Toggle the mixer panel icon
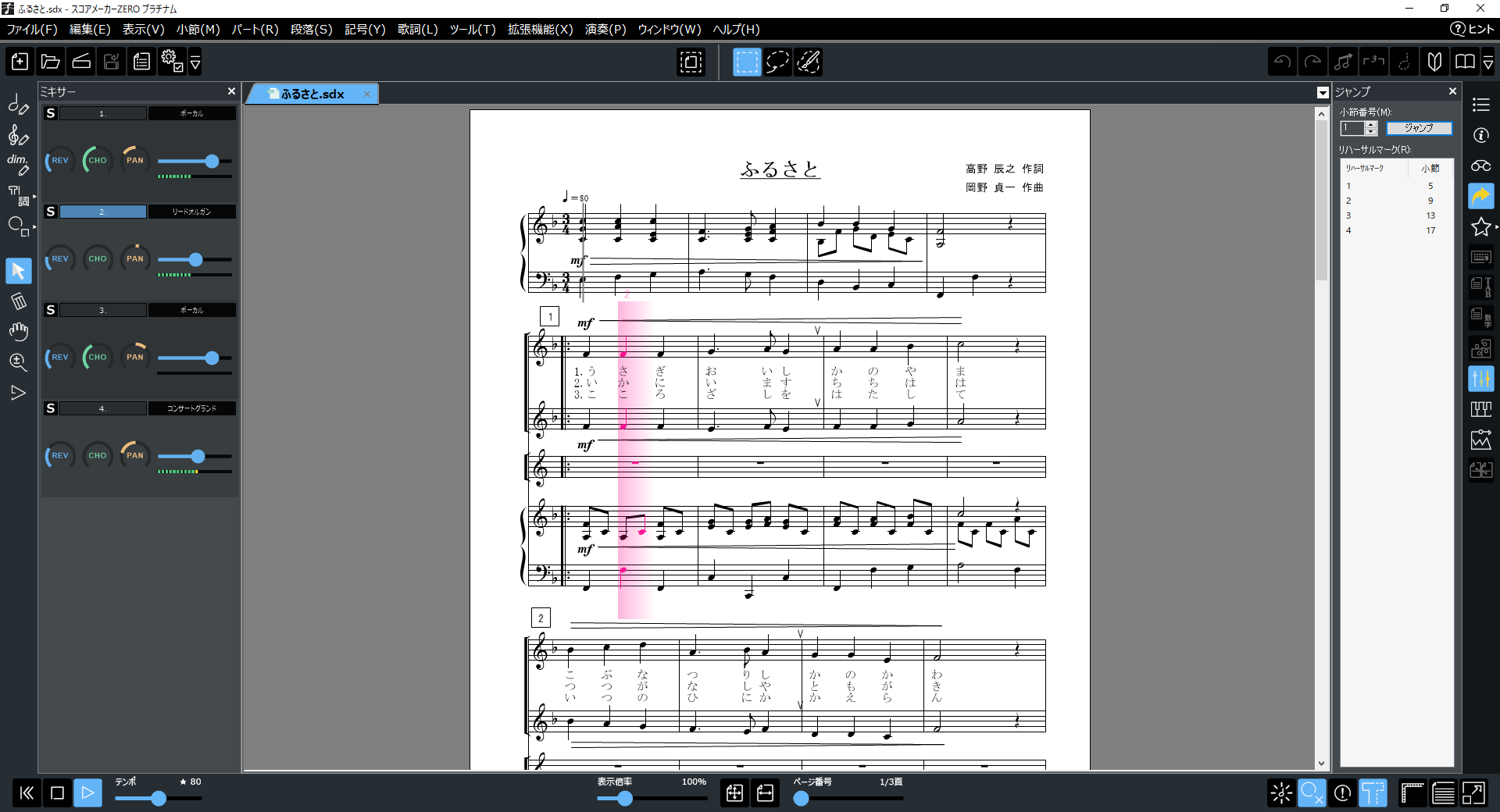Image resolution: width=1500 pixels, height=812 pixels. 1481,379
